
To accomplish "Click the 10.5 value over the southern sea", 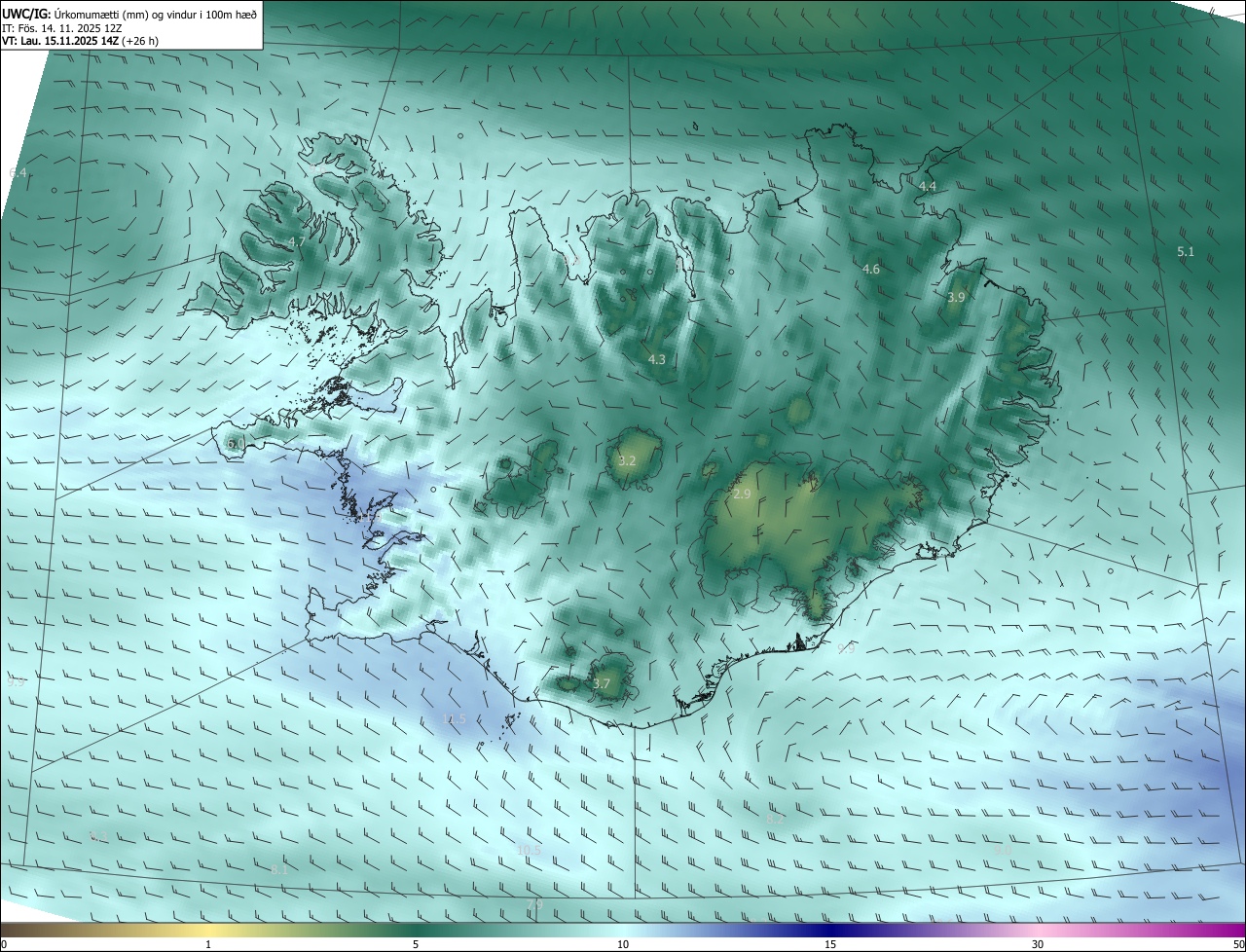I will [x=529, y=850].
